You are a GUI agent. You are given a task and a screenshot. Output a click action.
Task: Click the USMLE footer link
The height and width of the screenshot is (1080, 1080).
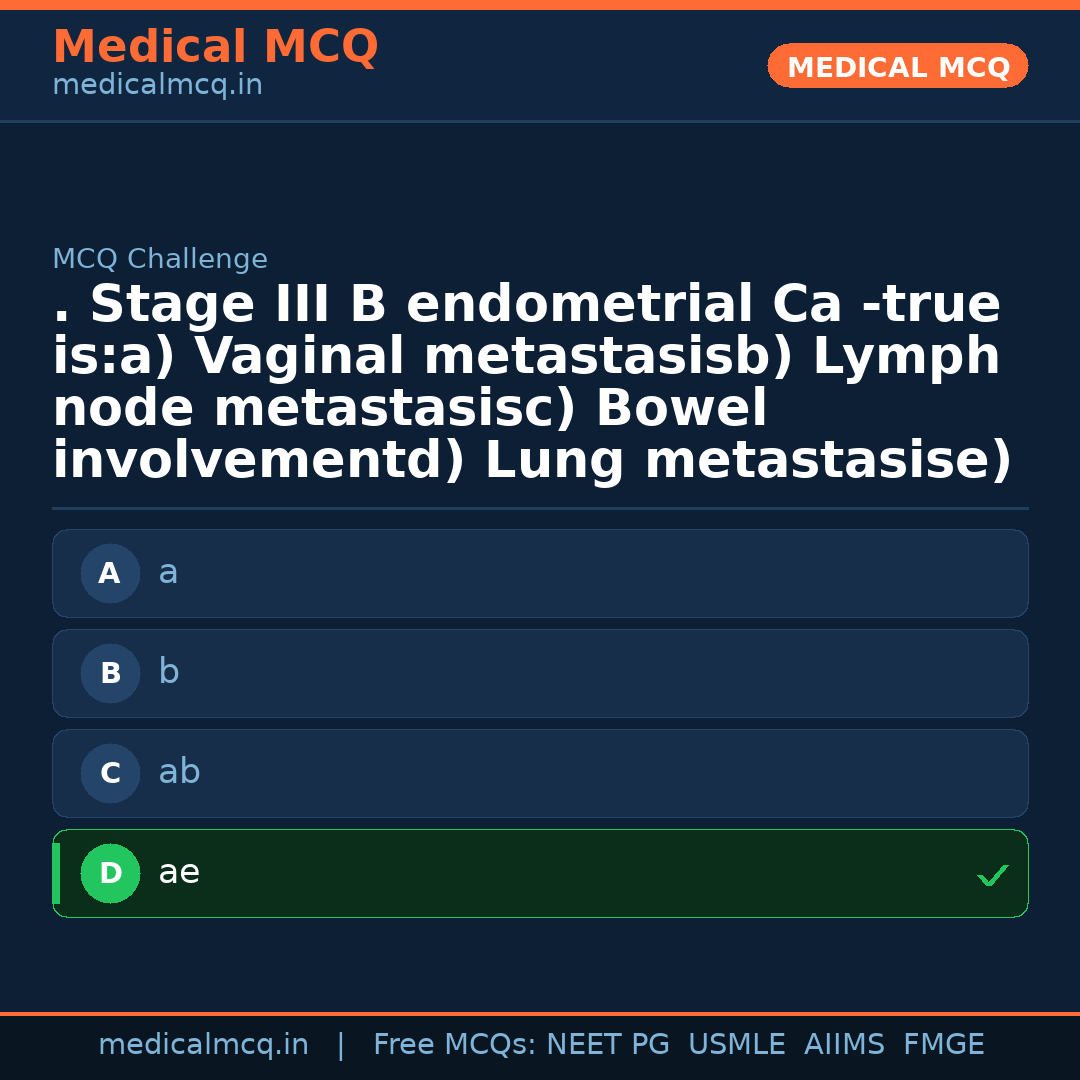click(737, 1044)
